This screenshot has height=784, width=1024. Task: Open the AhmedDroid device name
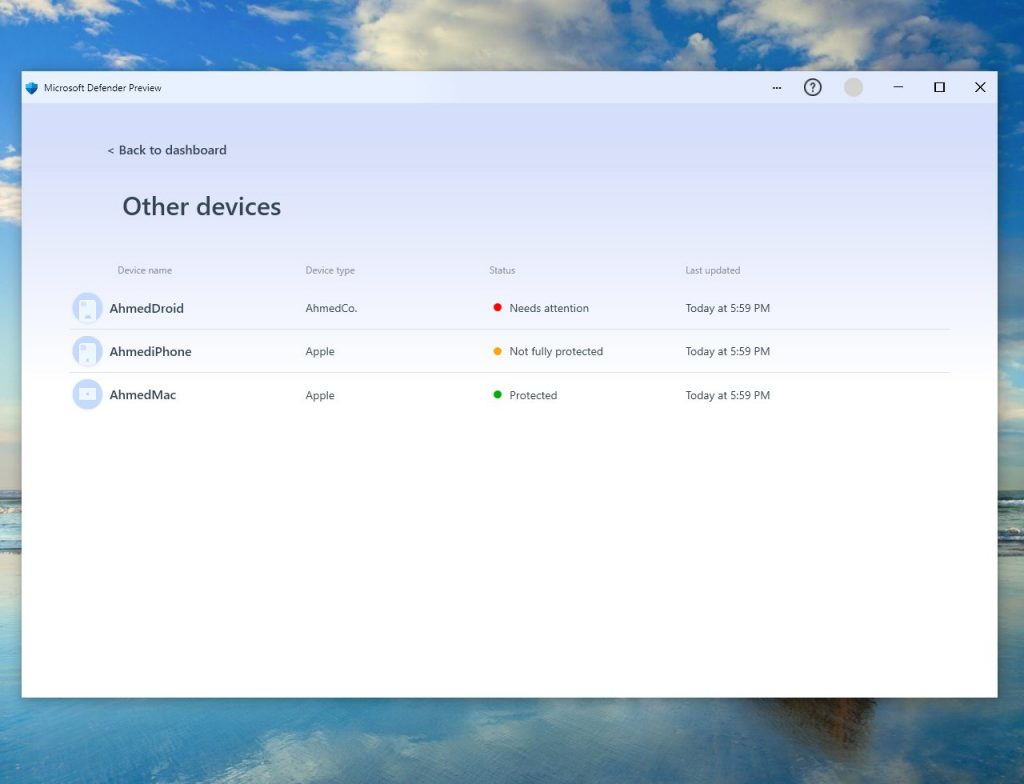point(146,308)
